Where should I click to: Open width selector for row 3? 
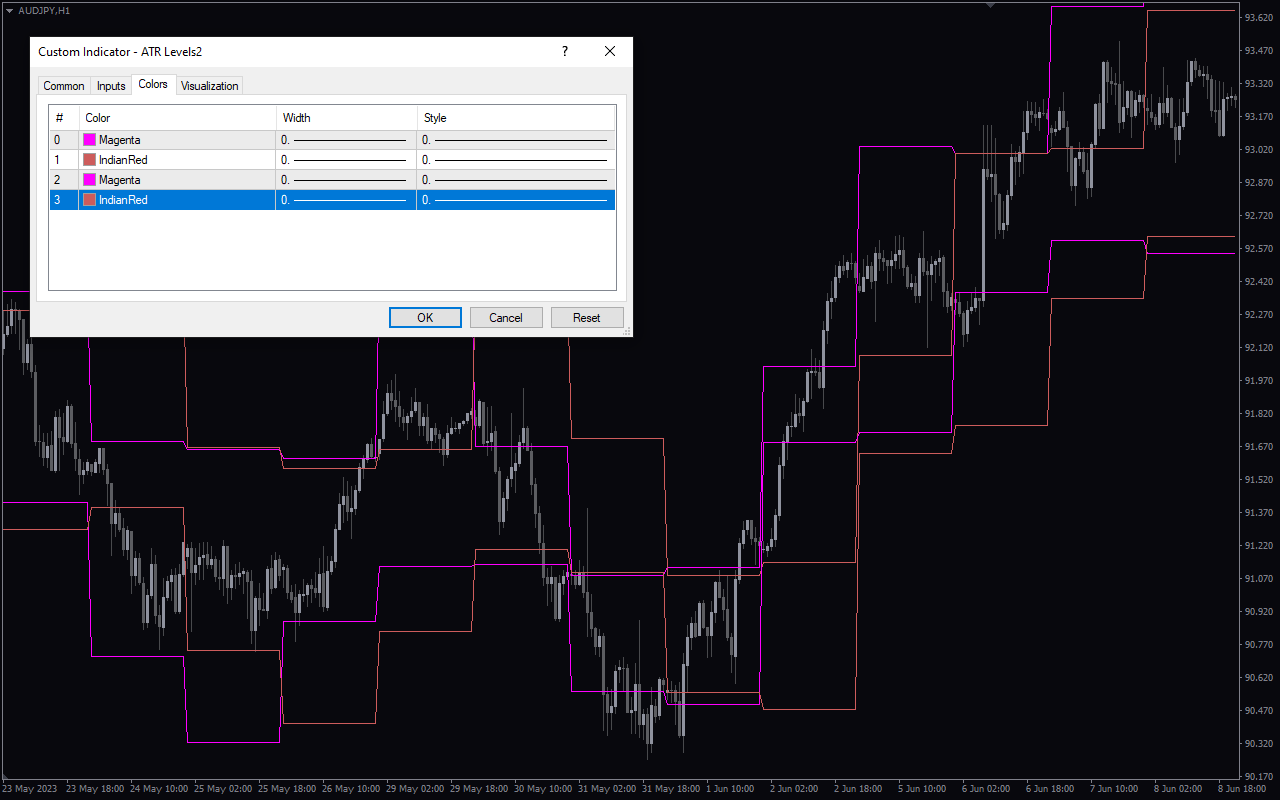coord(346,200)
